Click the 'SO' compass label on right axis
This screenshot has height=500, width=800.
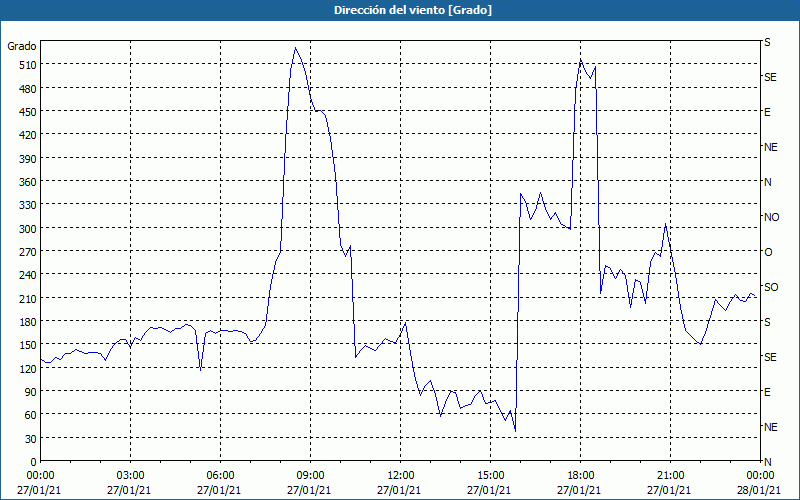[771, 287]
